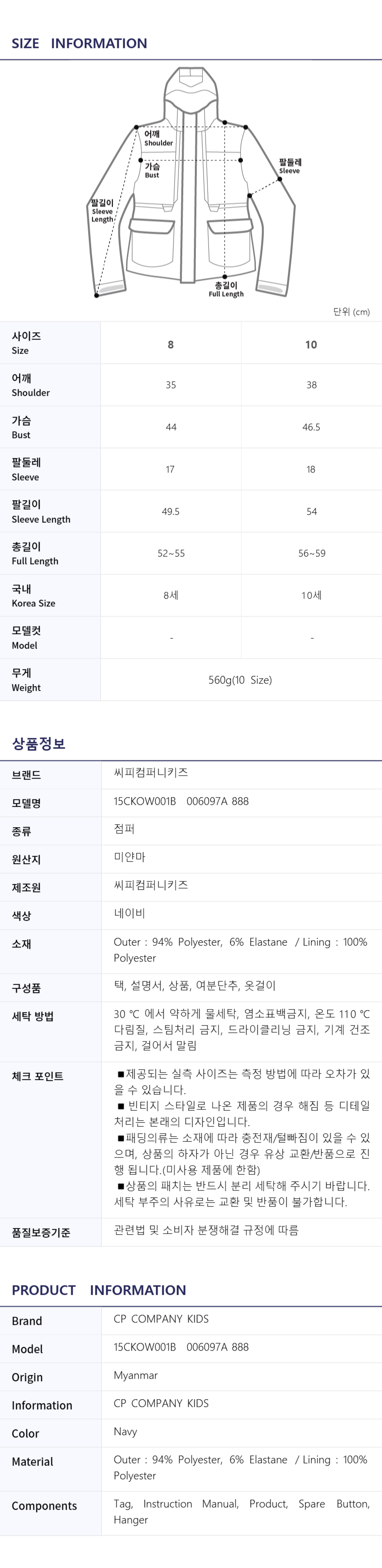Click the 세탁 방법 row label

33,1016
